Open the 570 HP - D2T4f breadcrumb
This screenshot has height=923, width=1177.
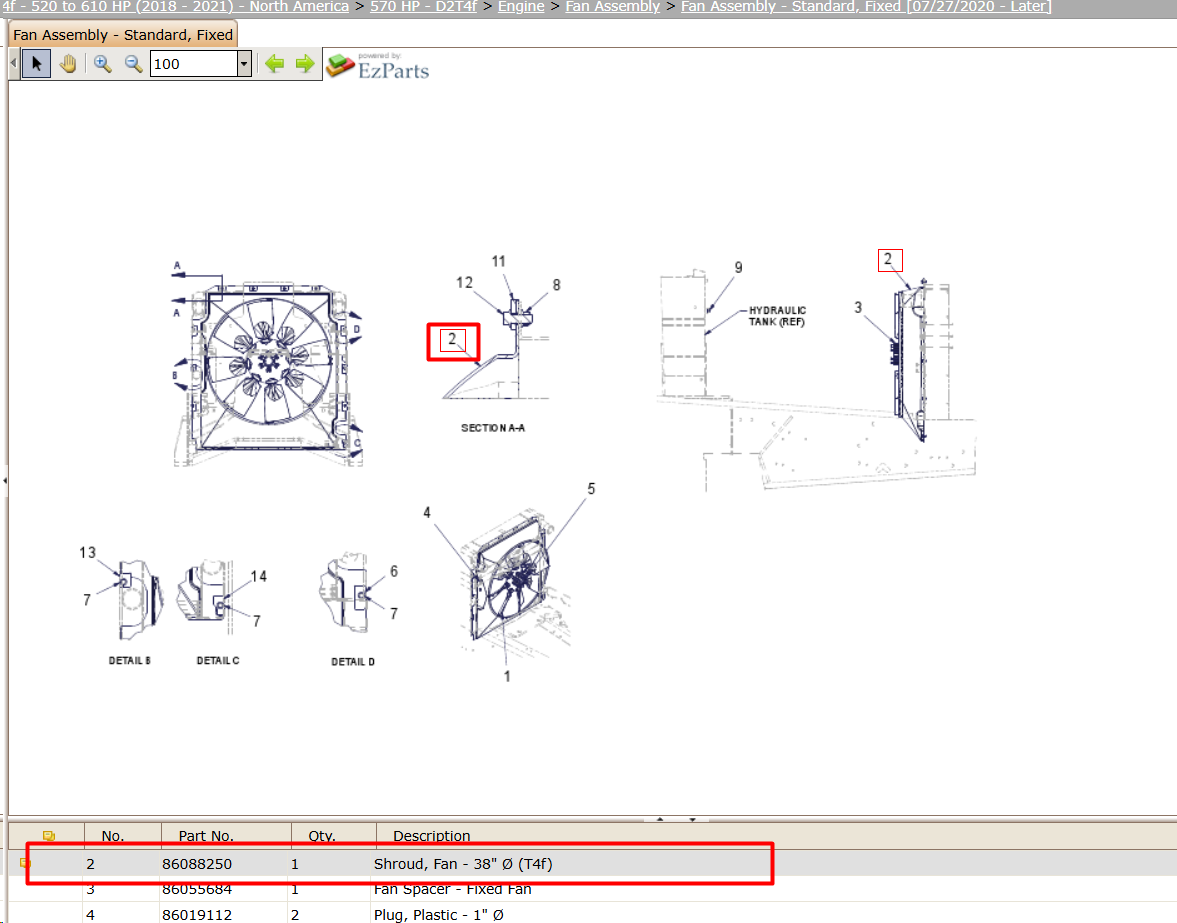(x=423, y=7)
